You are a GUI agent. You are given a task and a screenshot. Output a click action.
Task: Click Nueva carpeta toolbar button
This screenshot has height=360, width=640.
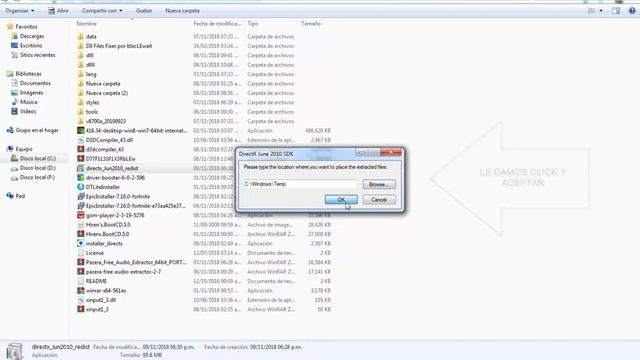pyautogui.click(x=182, y=11)
